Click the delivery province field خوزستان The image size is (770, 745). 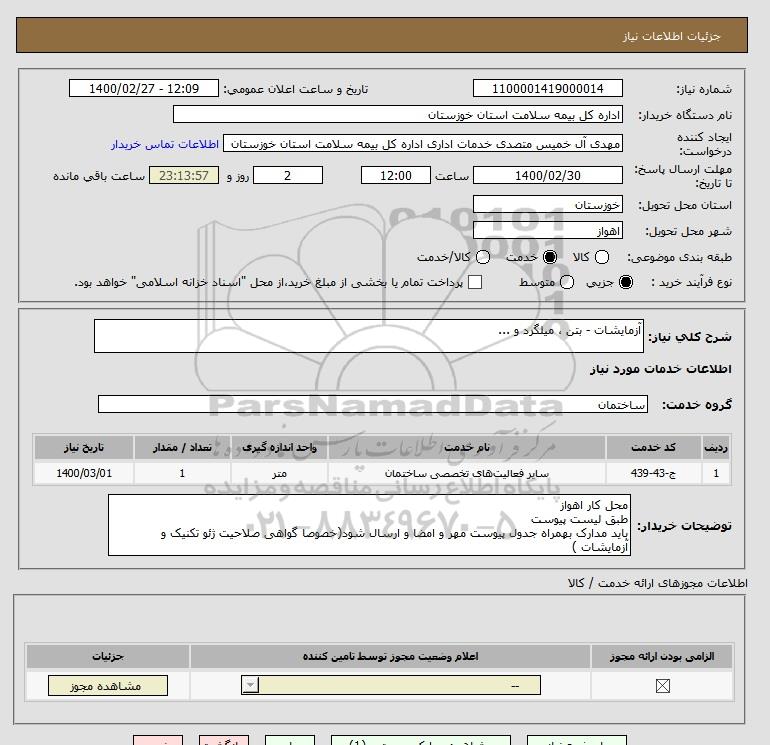(548, 205)
